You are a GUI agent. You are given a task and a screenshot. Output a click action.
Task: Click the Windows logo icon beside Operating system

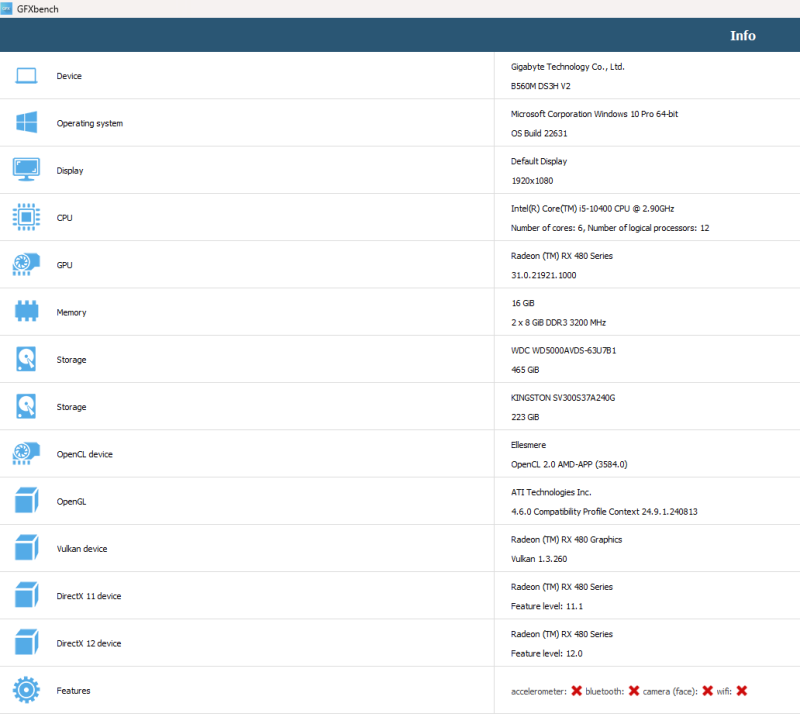[x=26, y=122]
